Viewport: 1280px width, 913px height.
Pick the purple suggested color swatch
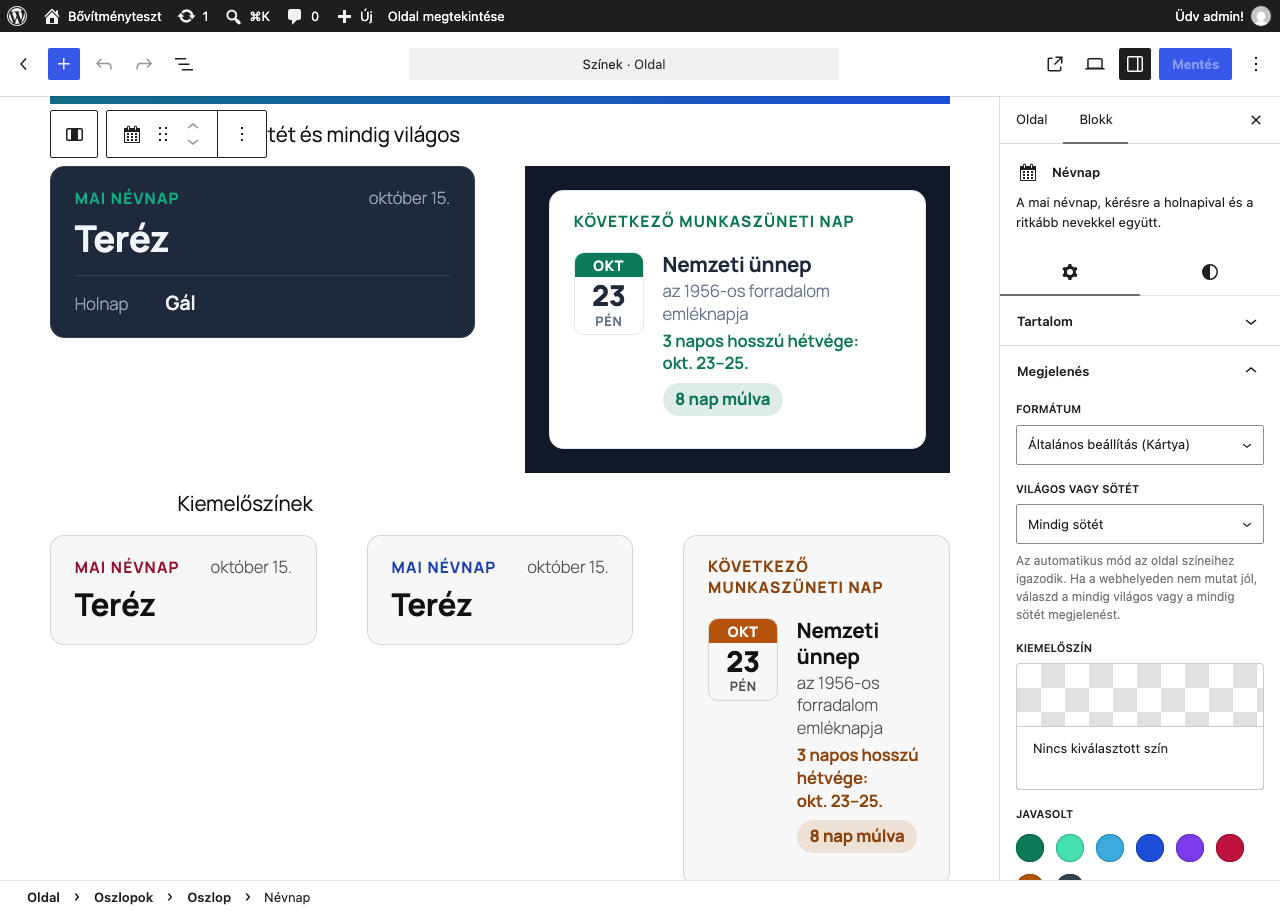click(x=1190, y=848)
